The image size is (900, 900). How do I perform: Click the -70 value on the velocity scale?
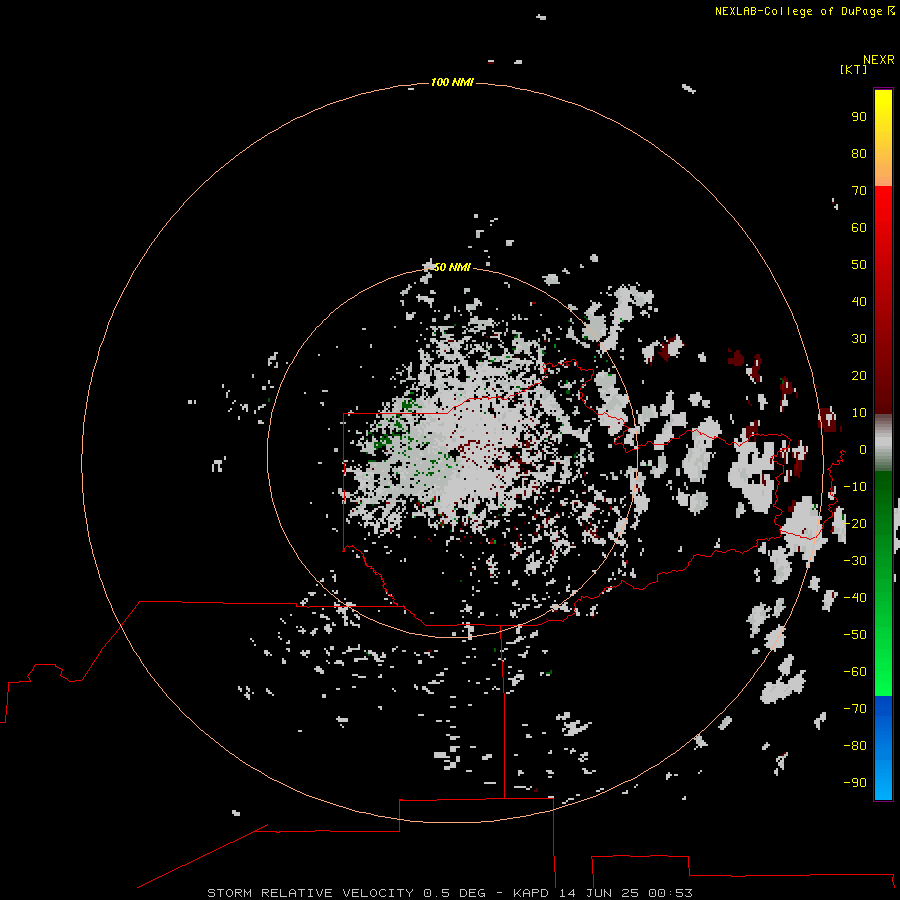coord(855,709)
